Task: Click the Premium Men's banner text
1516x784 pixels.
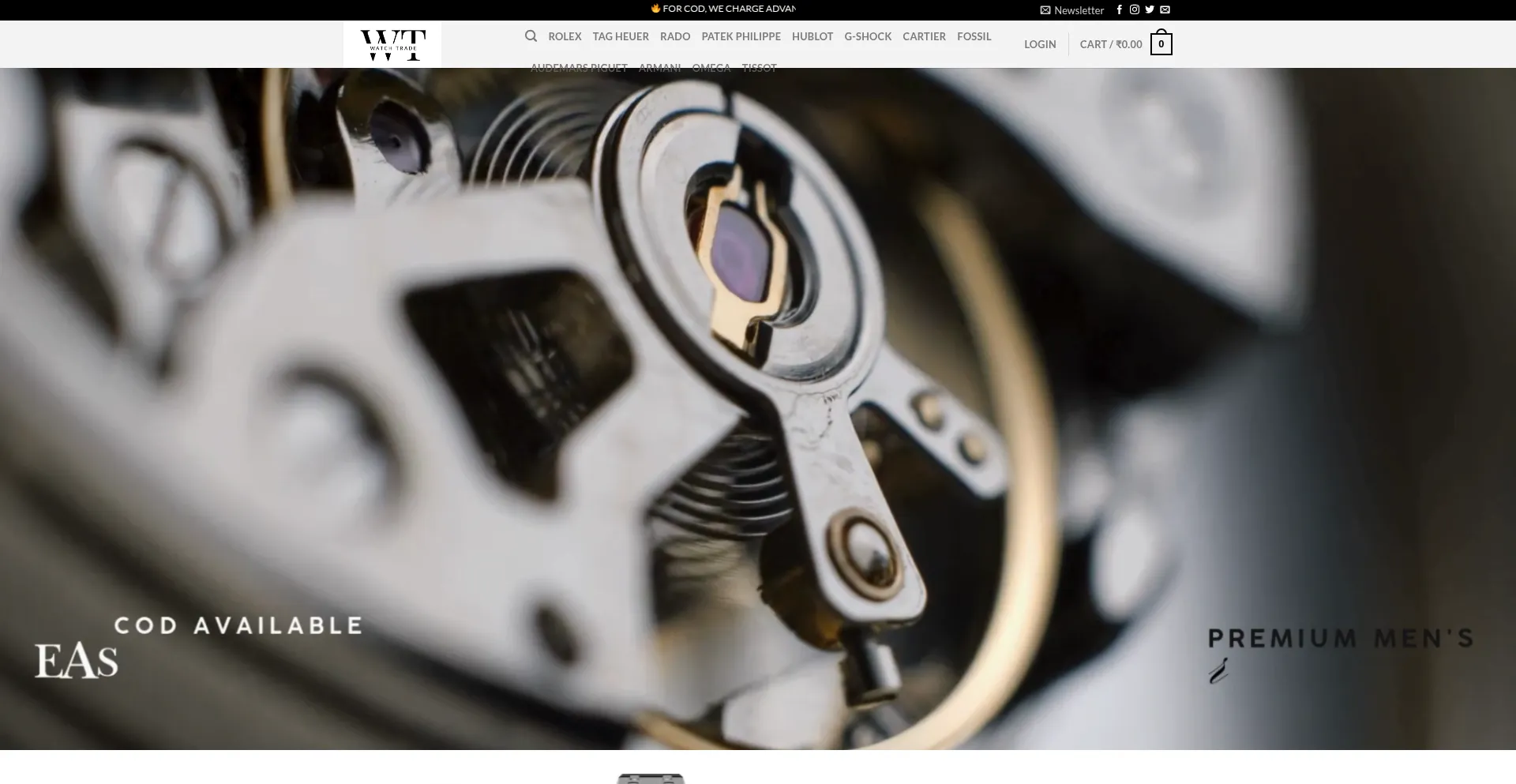Action: 1340,638
